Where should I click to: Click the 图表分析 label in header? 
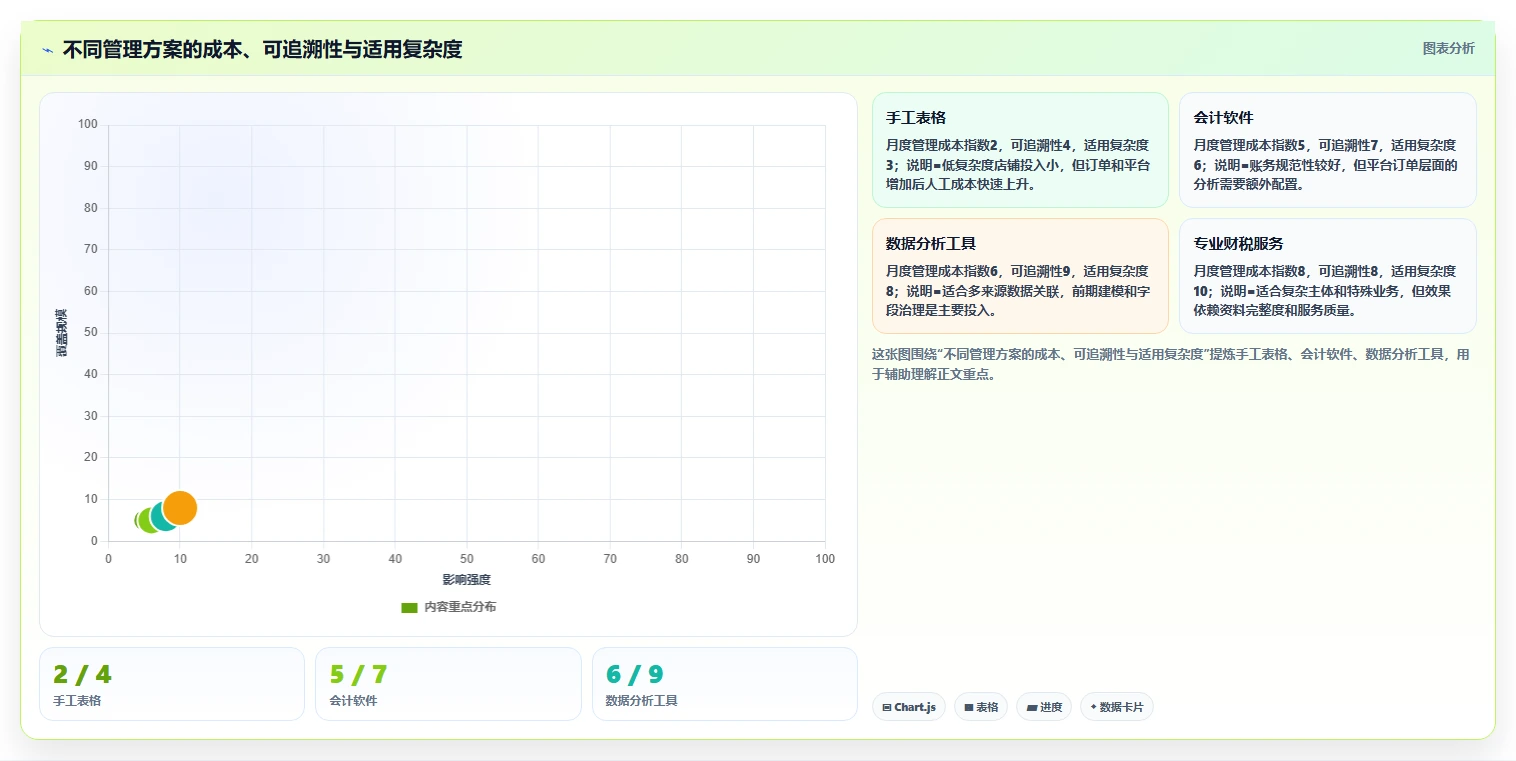[x=1448, y=48]
